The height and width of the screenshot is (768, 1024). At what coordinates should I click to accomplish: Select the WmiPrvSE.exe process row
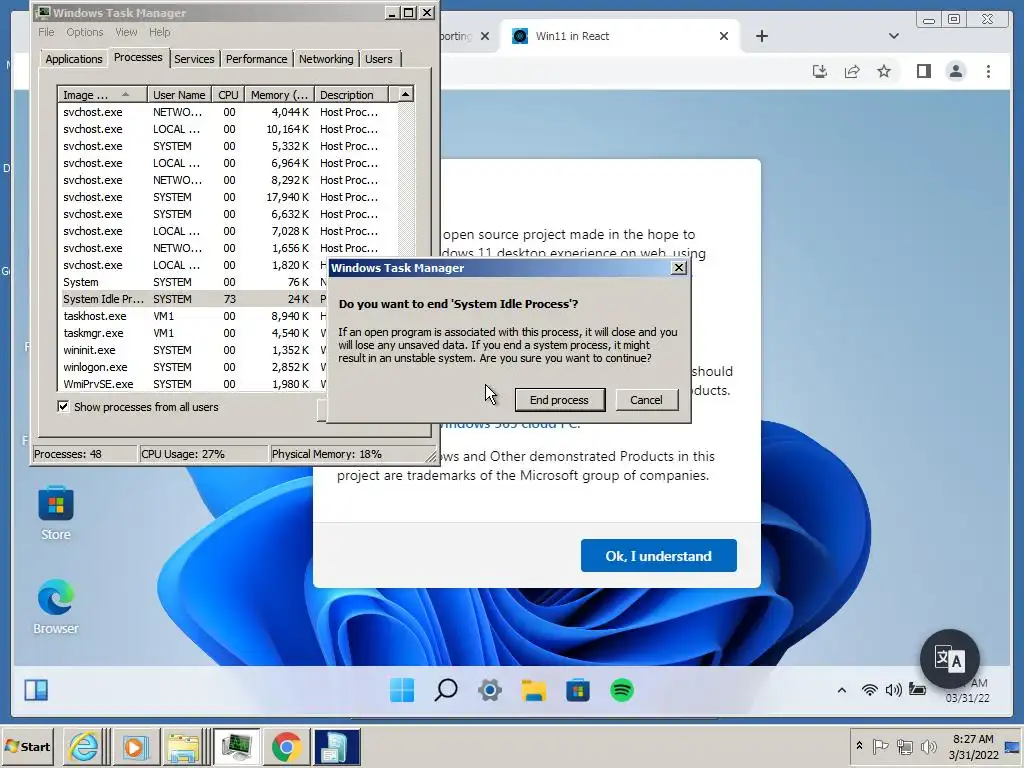coord(192,384)
